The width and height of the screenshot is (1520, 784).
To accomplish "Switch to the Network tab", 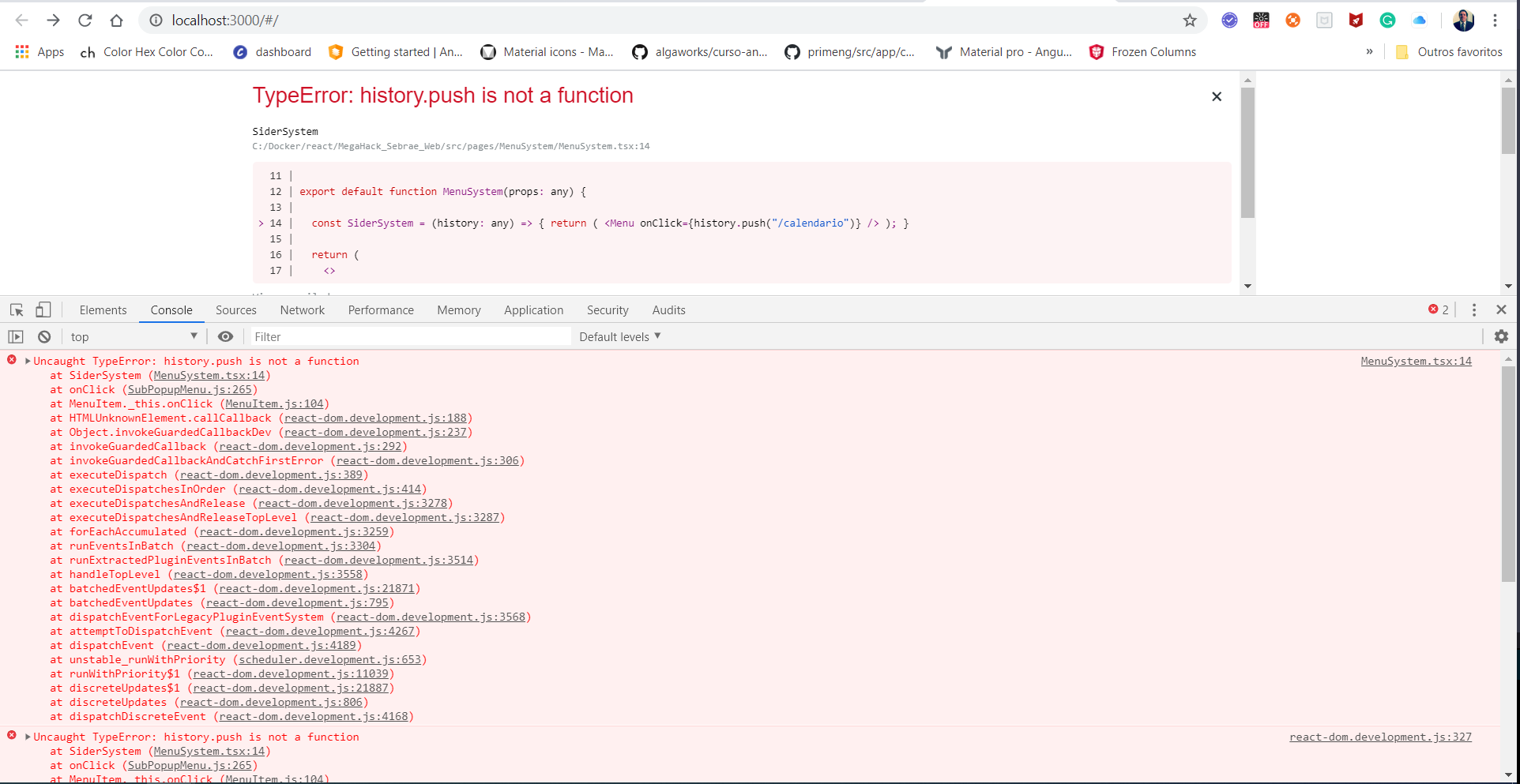I will (x=302, y=310).
